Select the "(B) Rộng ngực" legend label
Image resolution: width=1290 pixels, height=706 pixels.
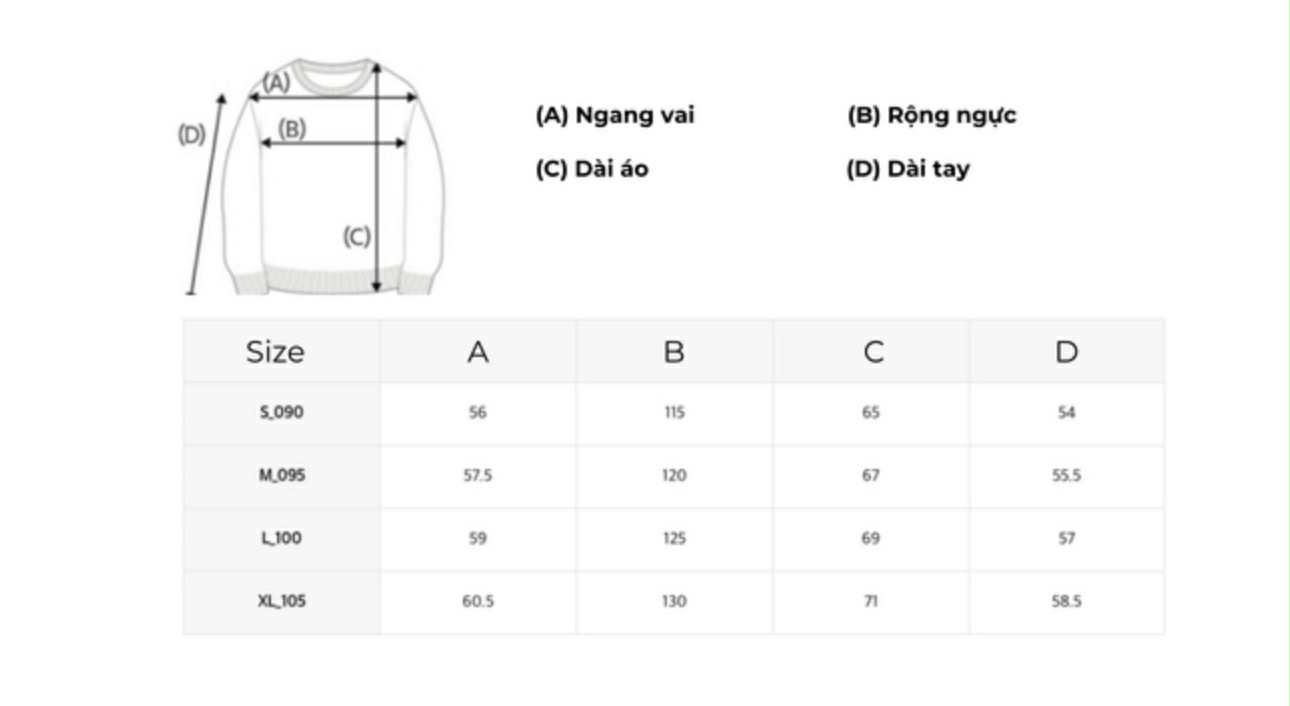[x=932, y=115]
